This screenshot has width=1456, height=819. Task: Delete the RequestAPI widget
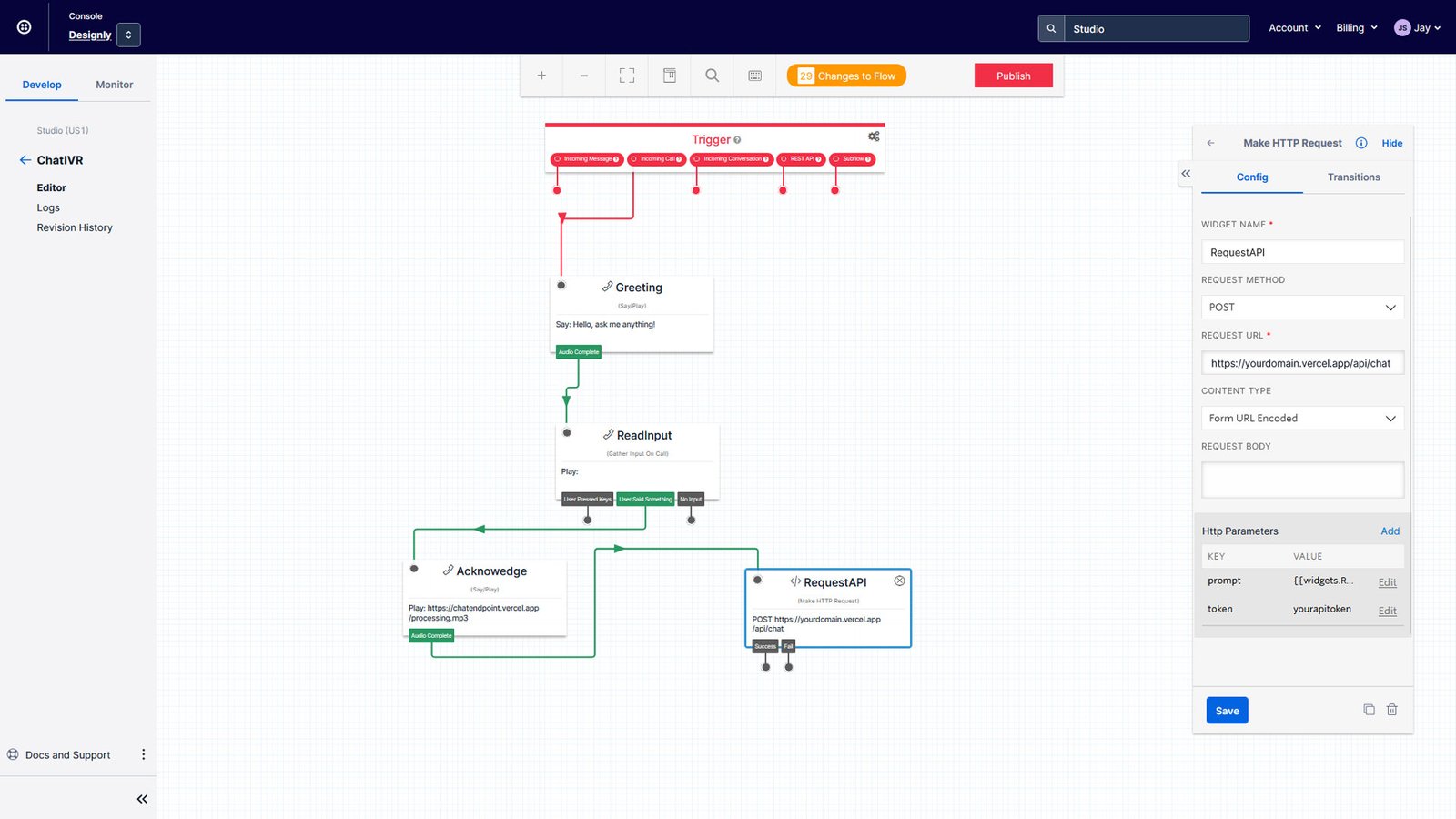click(x=1392, y=709)
